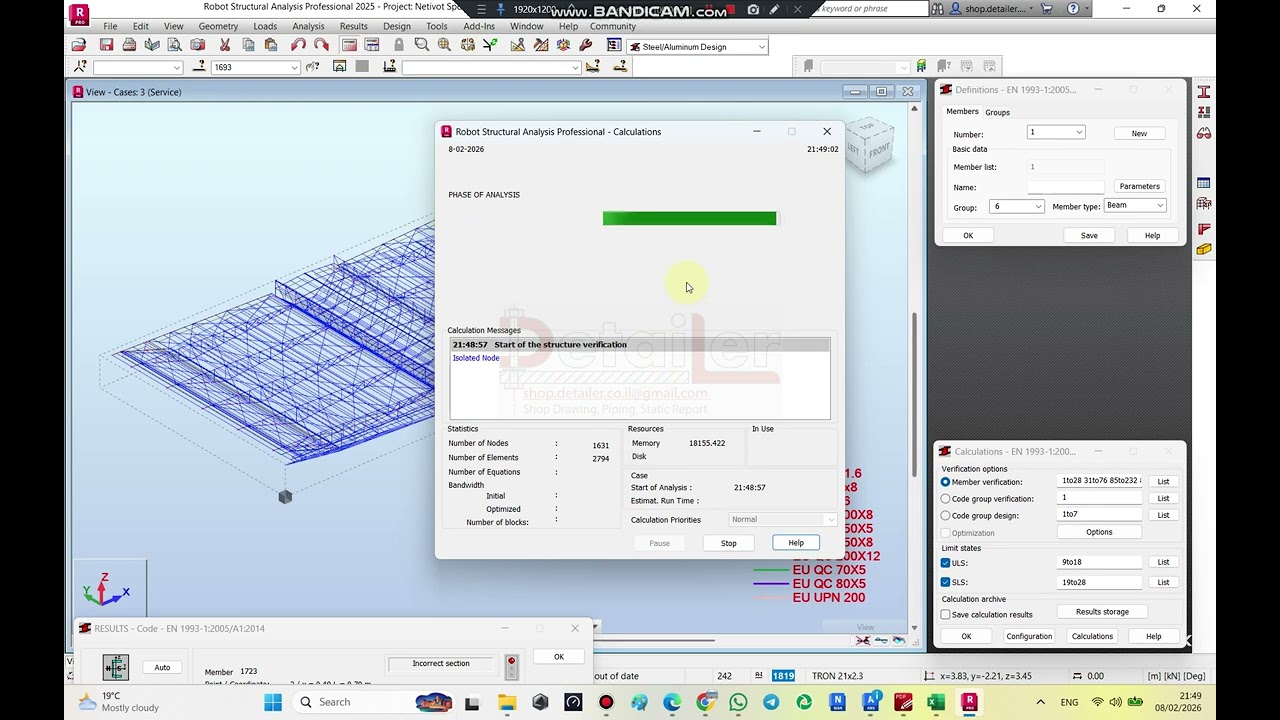Image resolution: width=1280 pixels, height=720 pixels.
Task: Click the Undo arrow icon
Action: tap(298, 45)
